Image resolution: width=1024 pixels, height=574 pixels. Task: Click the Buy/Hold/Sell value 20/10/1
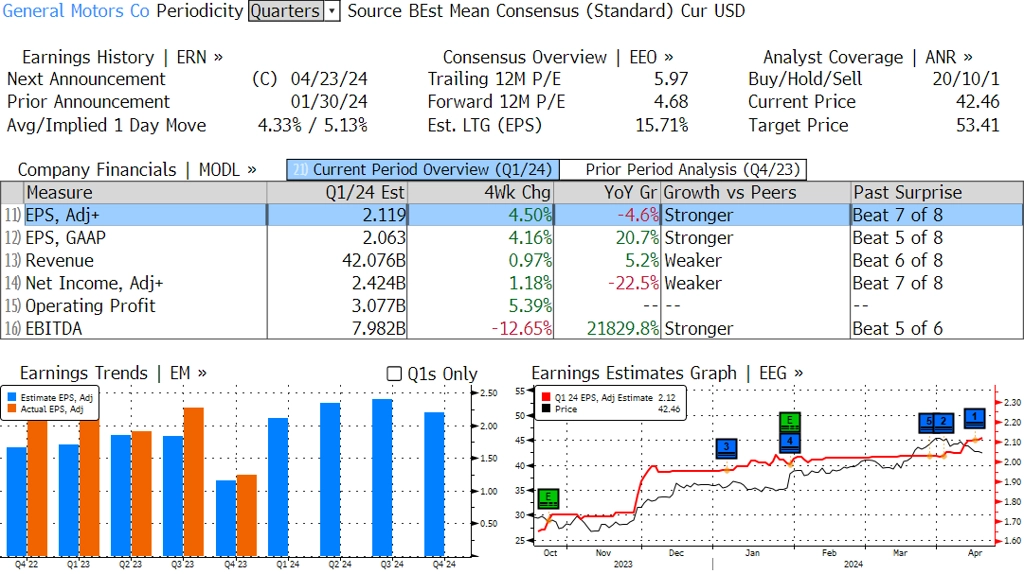(x=966, y=79)
